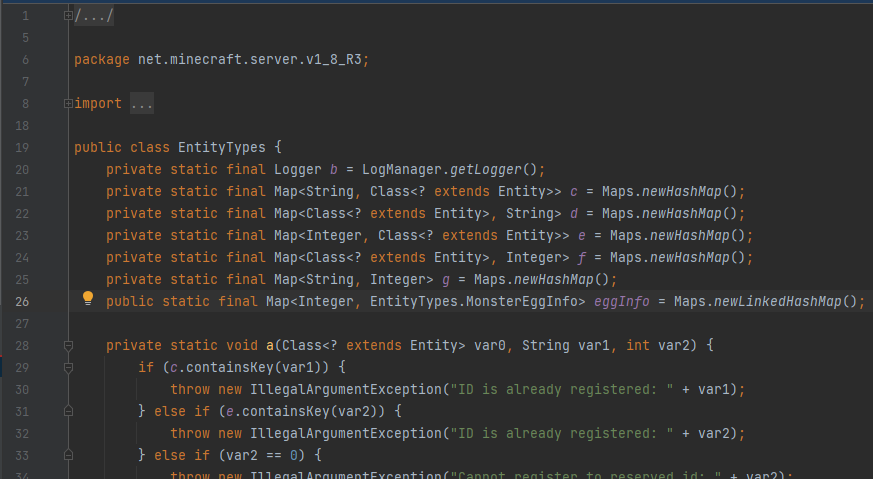
Task: Click class name EntityTypes on line 19
Action: (222, 148)
